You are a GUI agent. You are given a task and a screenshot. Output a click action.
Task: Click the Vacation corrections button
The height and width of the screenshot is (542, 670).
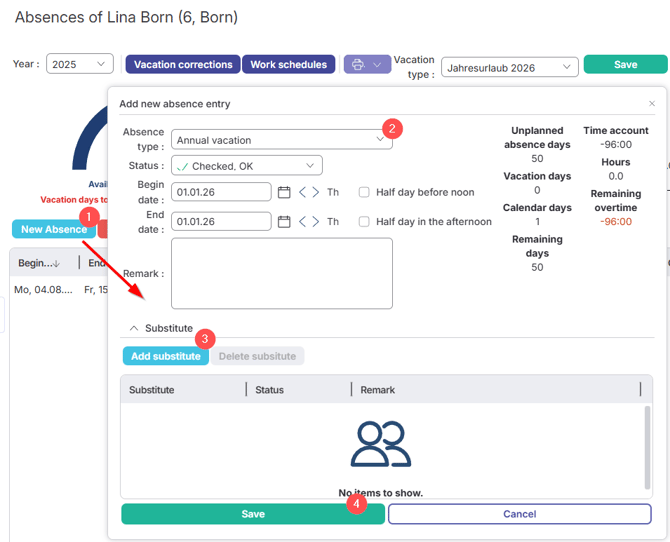coord(182,65)
